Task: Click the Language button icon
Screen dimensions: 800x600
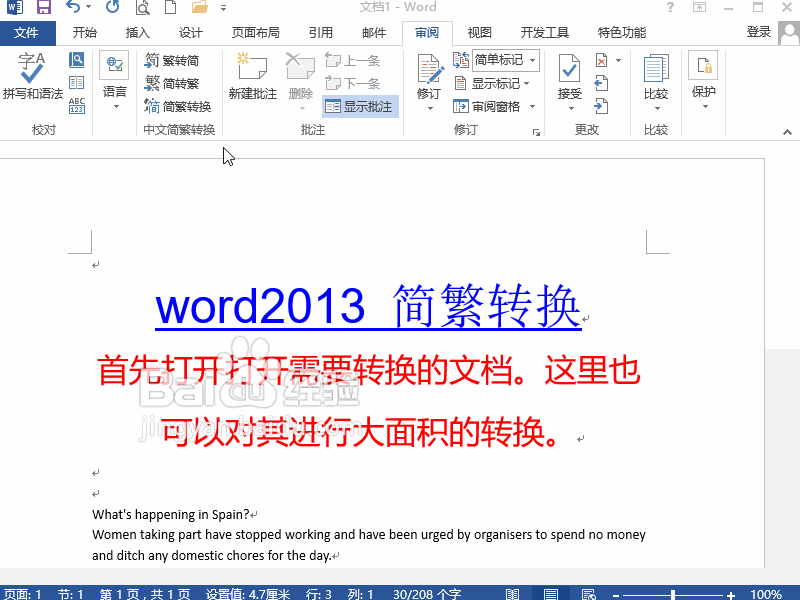Action: tap(114, 65)
